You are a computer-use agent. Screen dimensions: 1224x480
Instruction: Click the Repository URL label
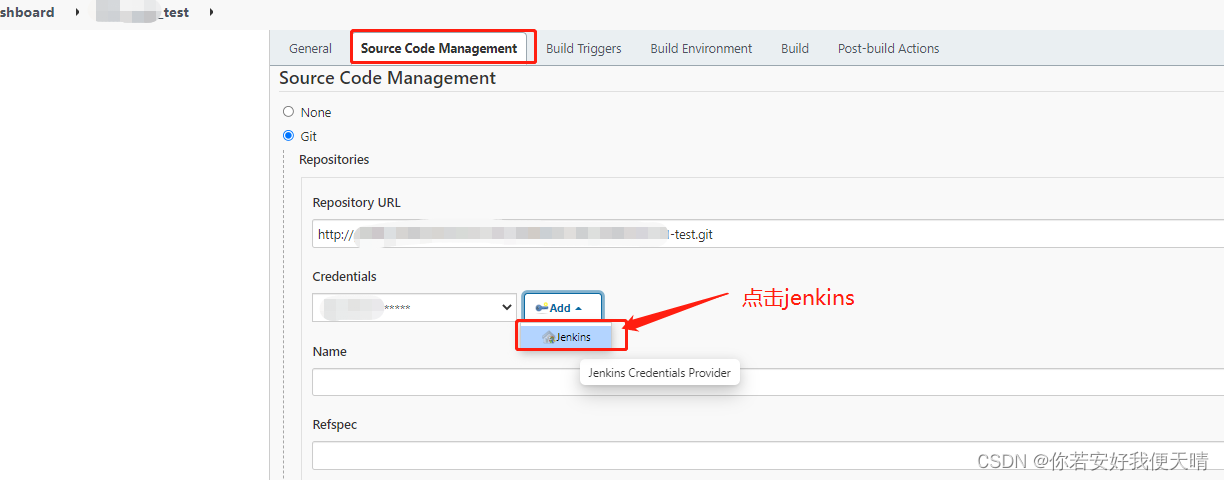pos(356,202)
